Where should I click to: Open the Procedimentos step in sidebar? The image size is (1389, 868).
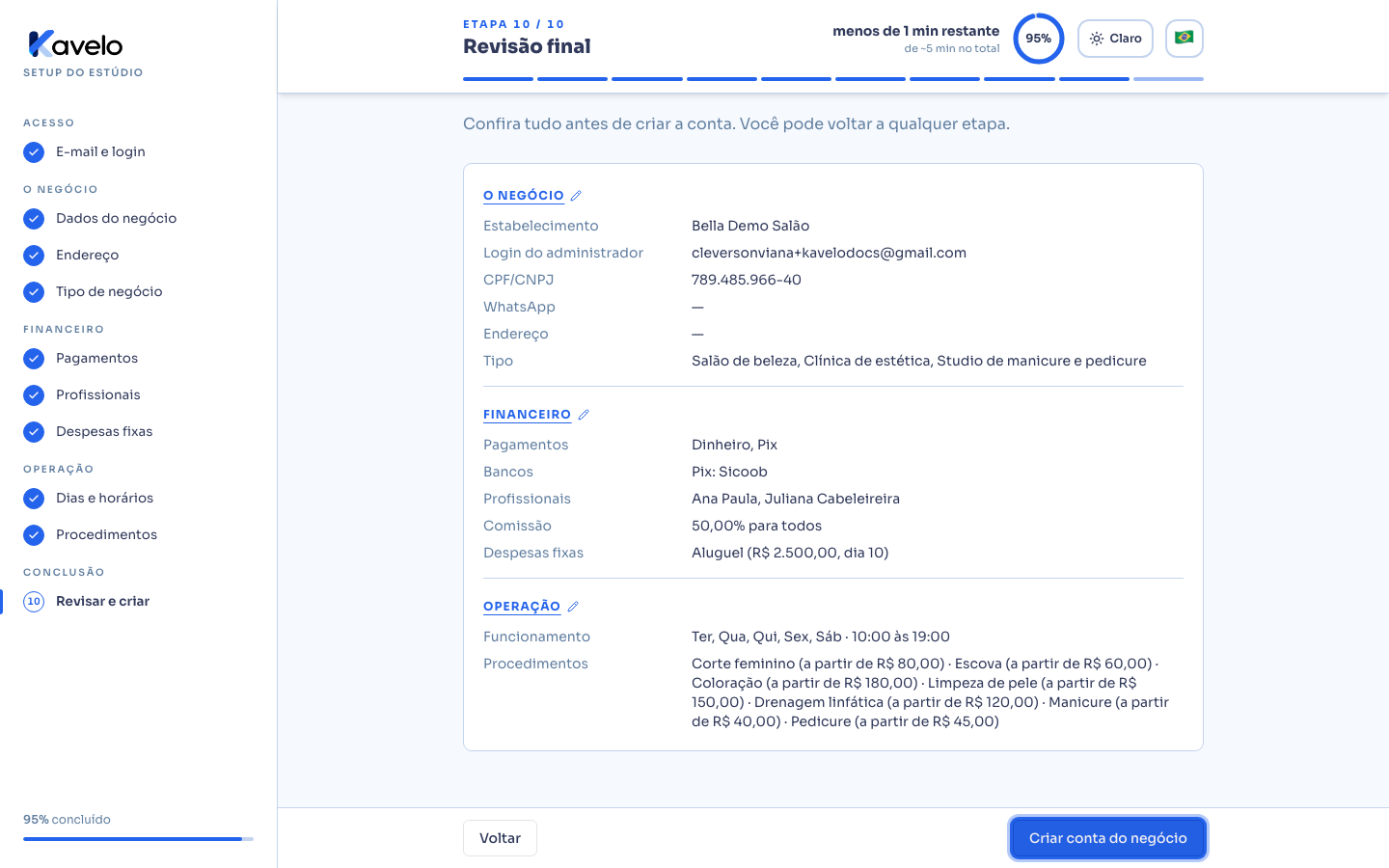point(106,535)
